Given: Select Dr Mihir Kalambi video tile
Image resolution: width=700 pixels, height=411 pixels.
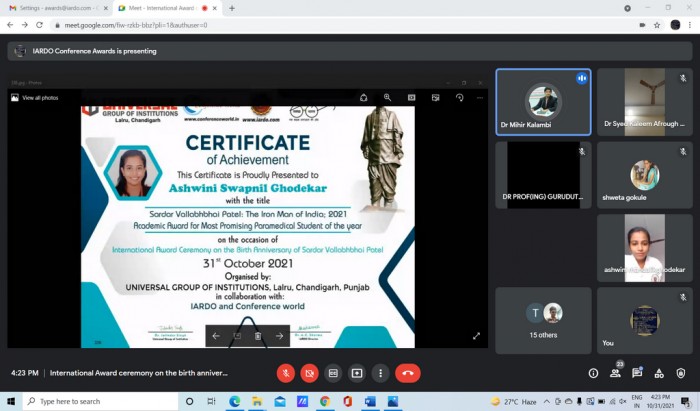Looking at the screenshot, I should point(543,102).
